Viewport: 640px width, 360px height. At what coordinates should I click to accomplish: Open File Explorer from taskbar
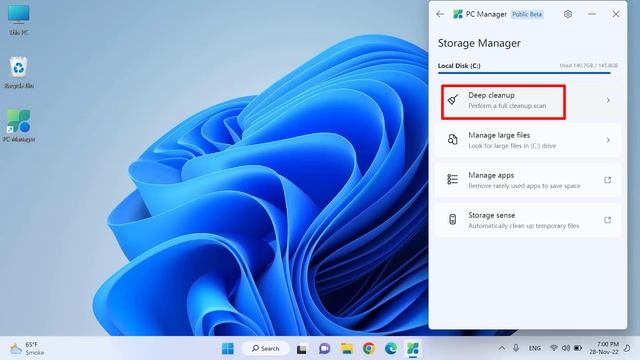pos(347,349)
